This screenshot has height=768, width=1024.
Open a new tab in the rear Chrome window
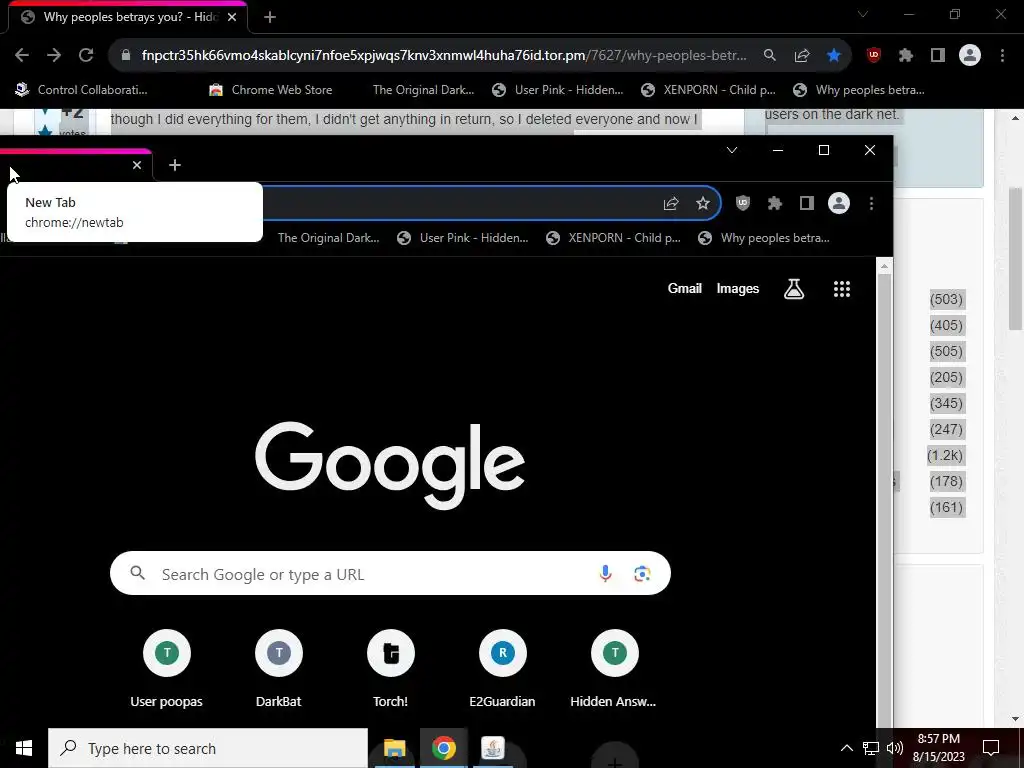[270, 17]
